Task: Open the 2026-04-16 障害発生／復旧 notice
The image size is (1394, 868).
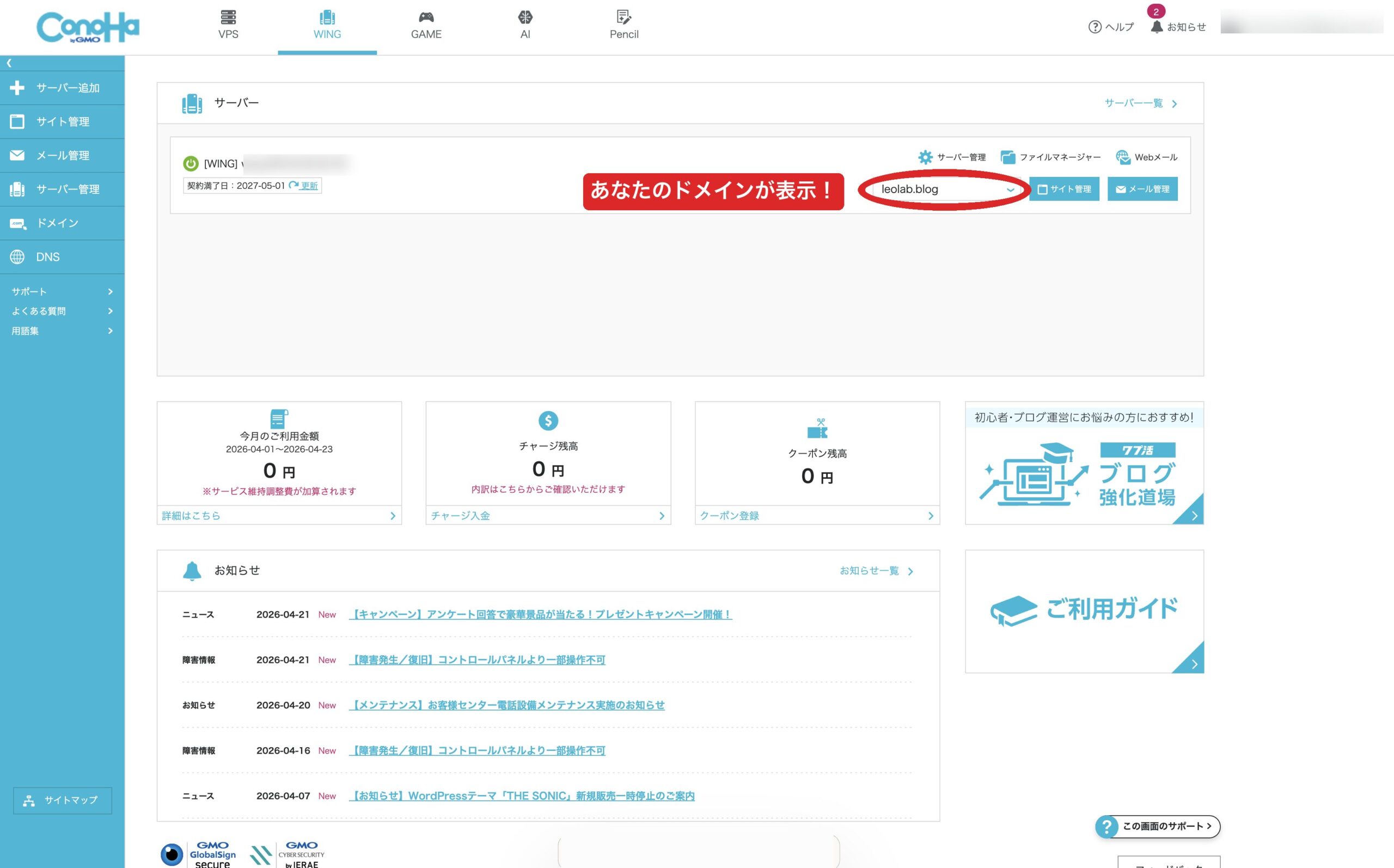Action: coord(478,750)
